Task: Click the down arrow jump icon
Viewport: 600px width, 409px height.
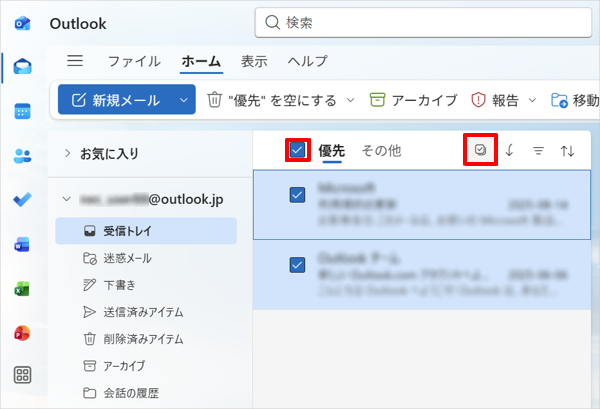Action: tap(509, 150)
